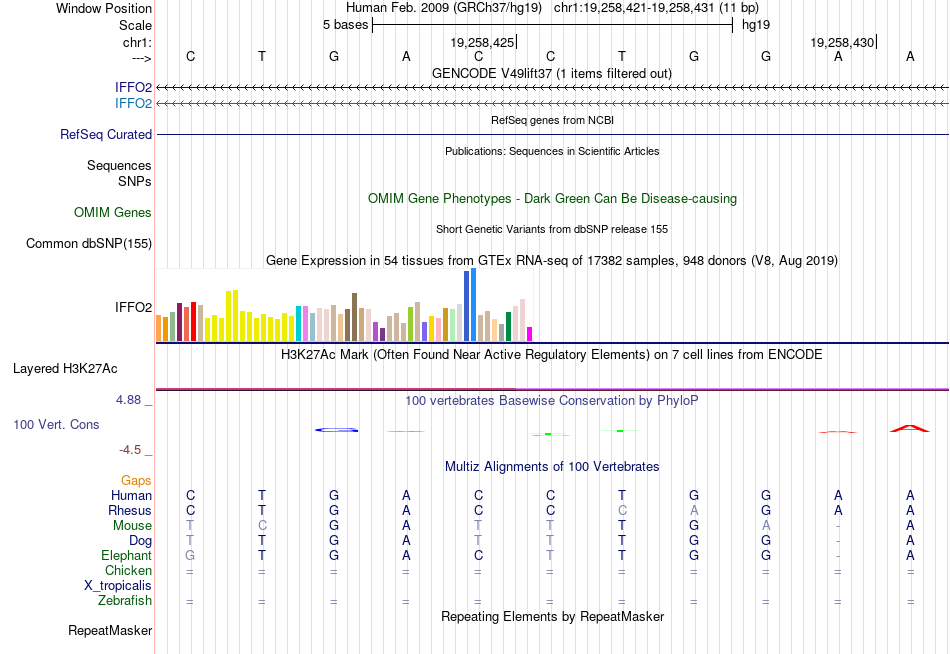Click the Sequences track label
950x654 pixels.
(119, 165)
